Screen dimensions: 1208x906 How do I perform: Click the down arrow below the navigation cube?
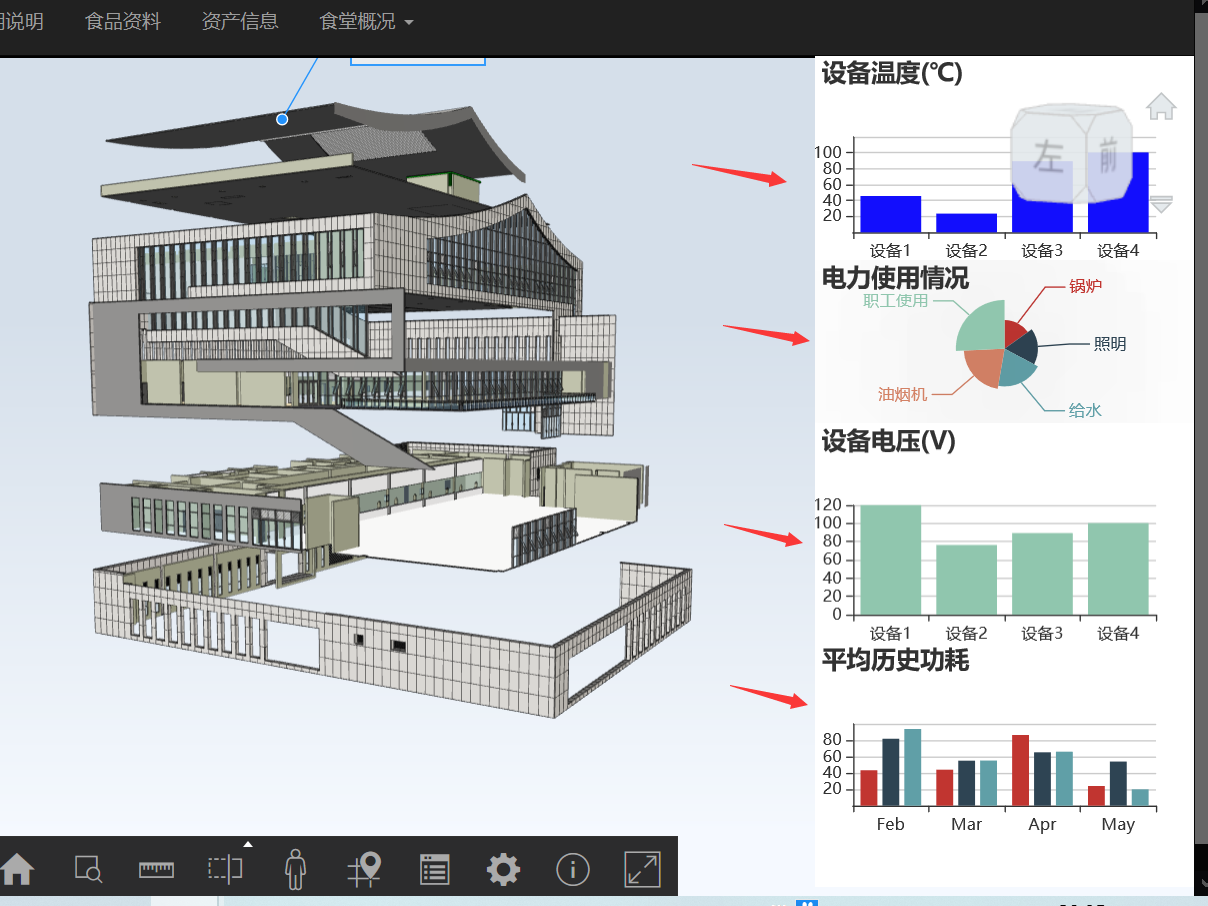tap(1161, 203)
